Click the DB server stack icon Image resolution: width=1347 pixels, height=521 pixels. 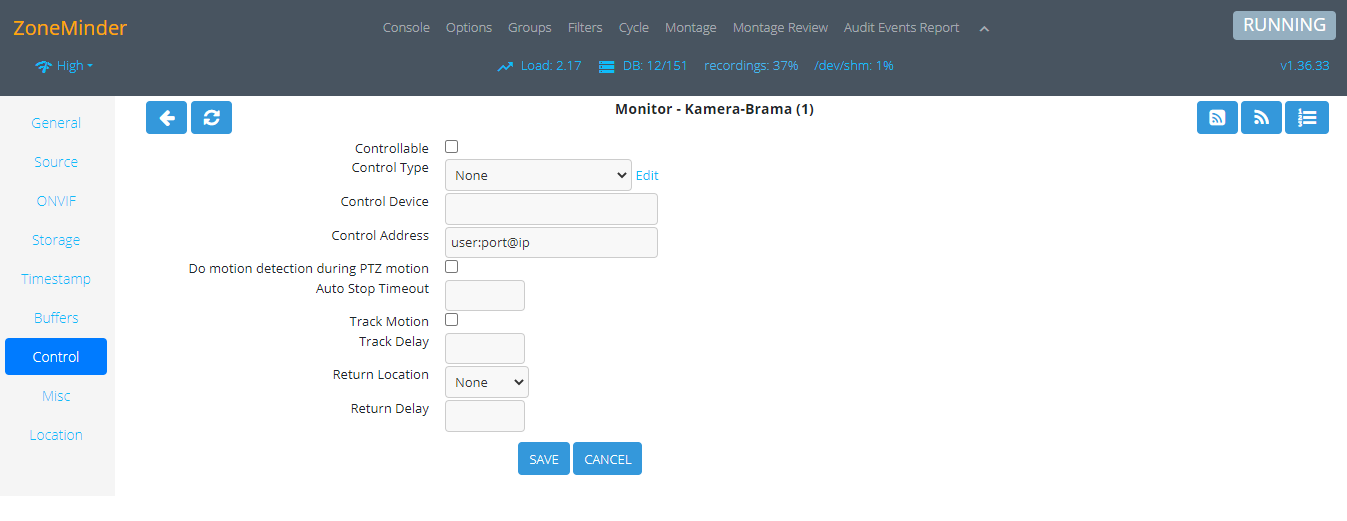(x=606, y=66)
